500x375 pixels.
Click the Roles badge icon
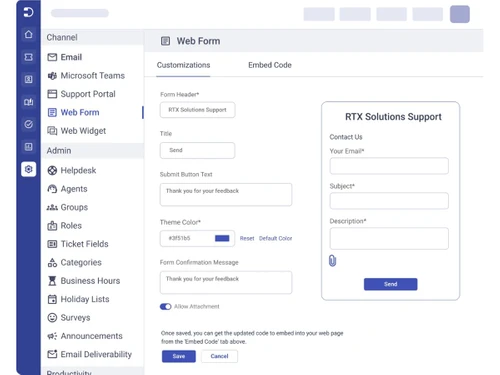tap(52, 226)
